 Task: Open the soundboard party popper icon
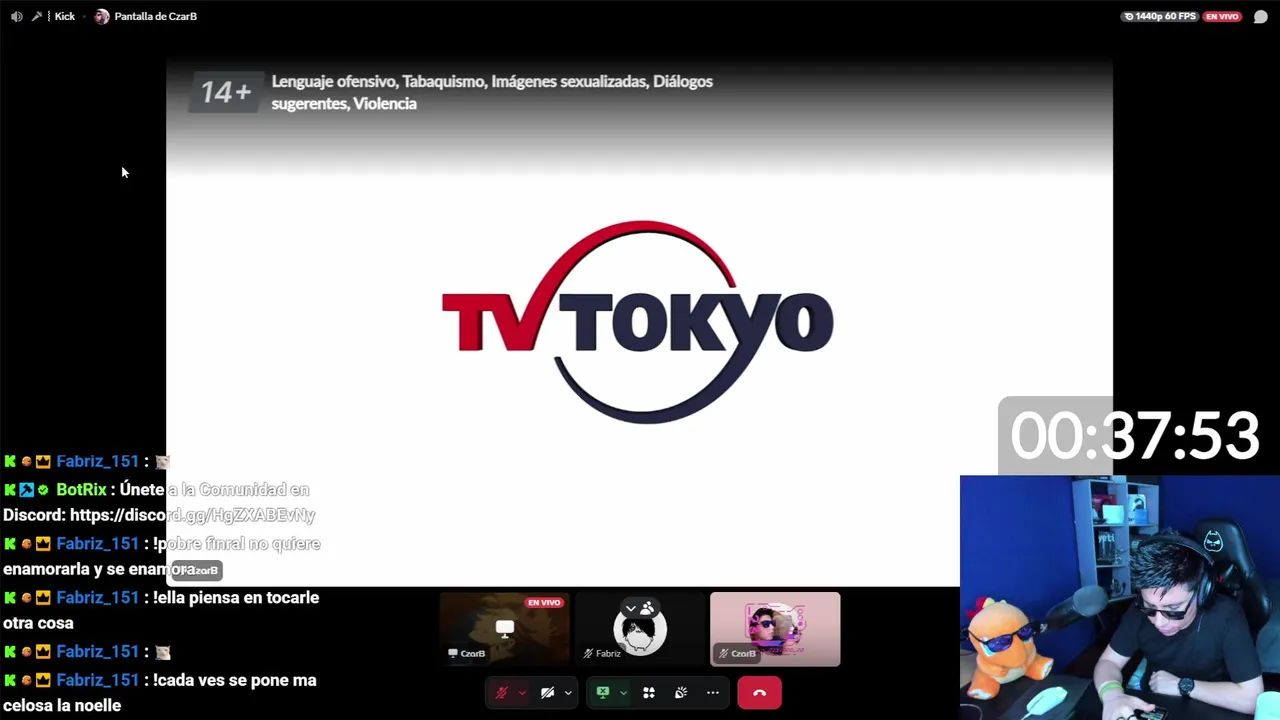(x=681, y=692)
